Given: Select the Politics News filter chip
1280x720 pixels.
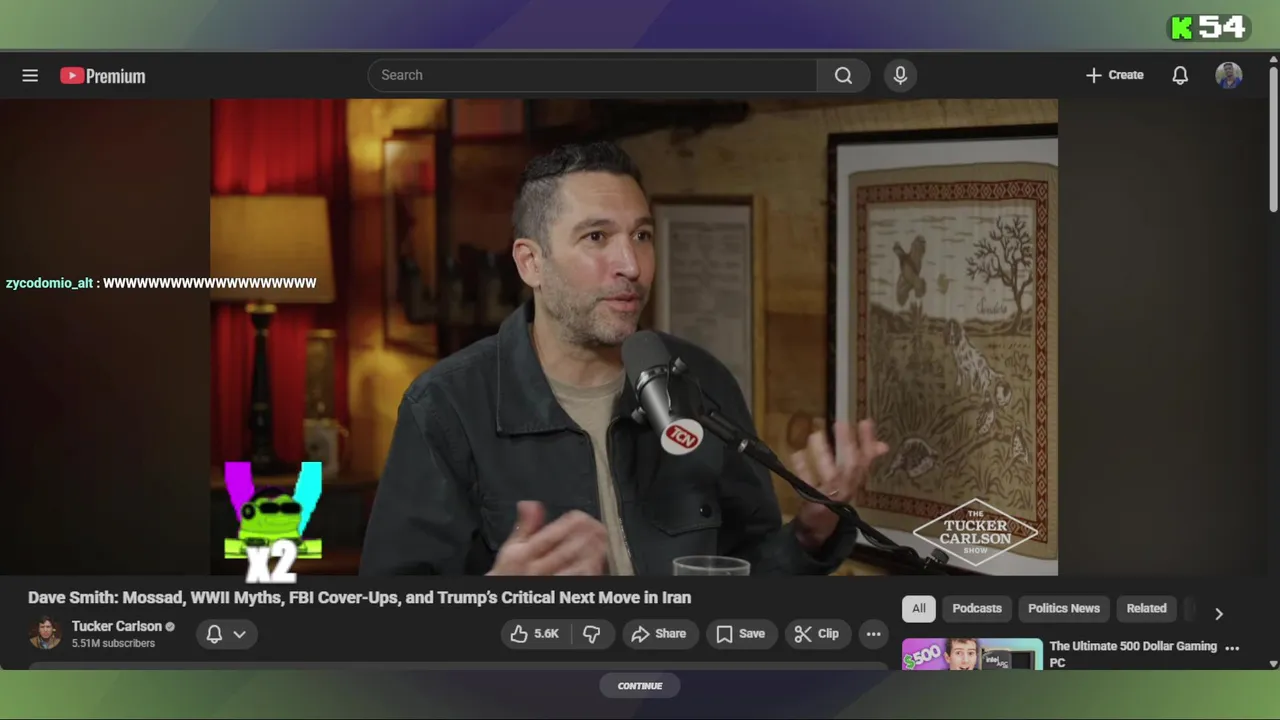Looking at the screenshot, I should (x=1064, y=608).
